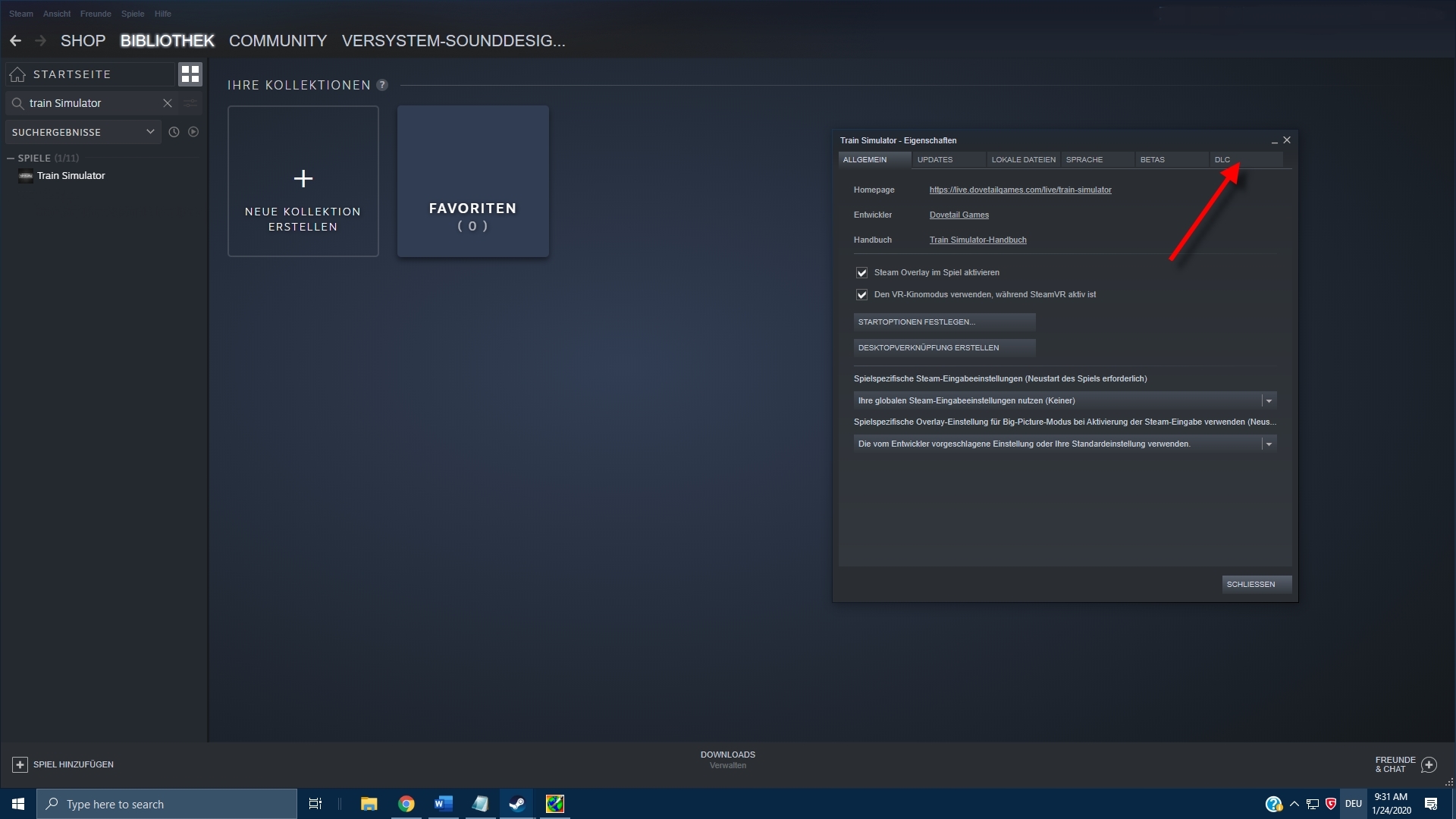Click into the library search field
1456x819 pixels.
tap(91, 103)
